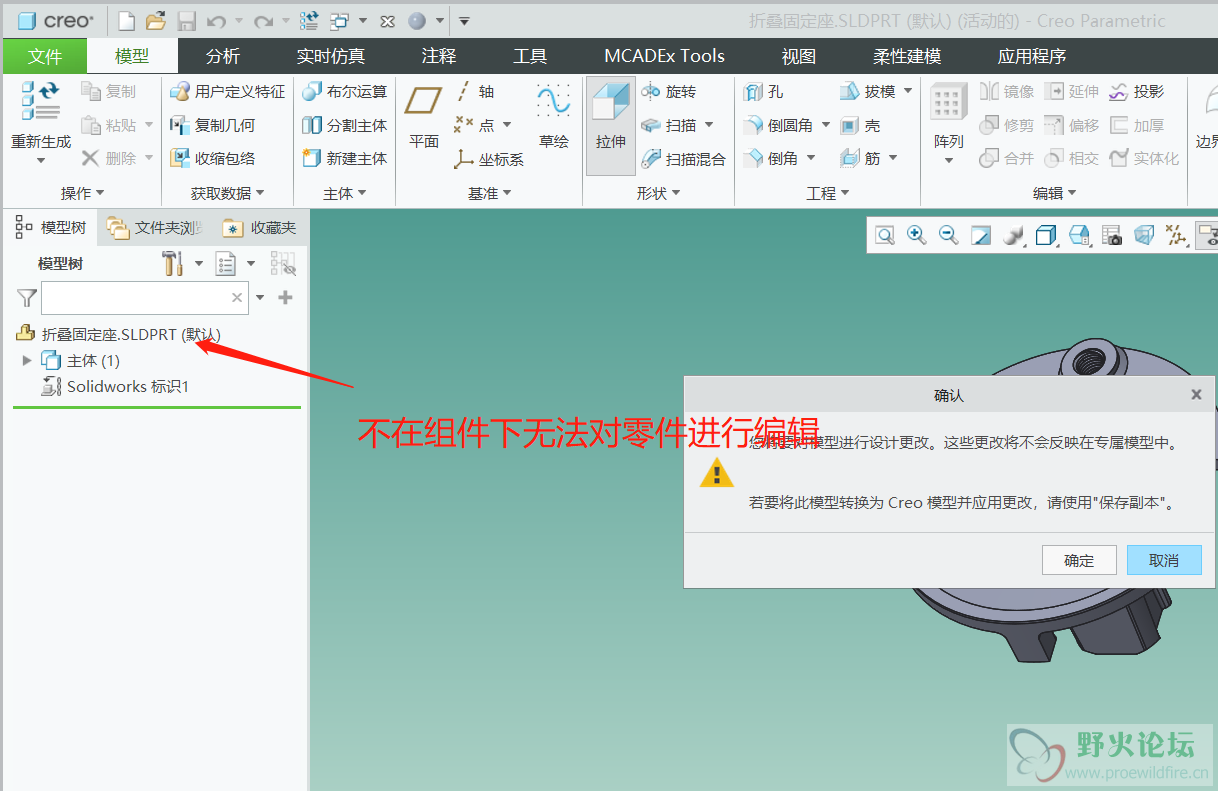
Task: Select the 孔 Hole tool
Action: pyautogui.click(x=763, y=92)
